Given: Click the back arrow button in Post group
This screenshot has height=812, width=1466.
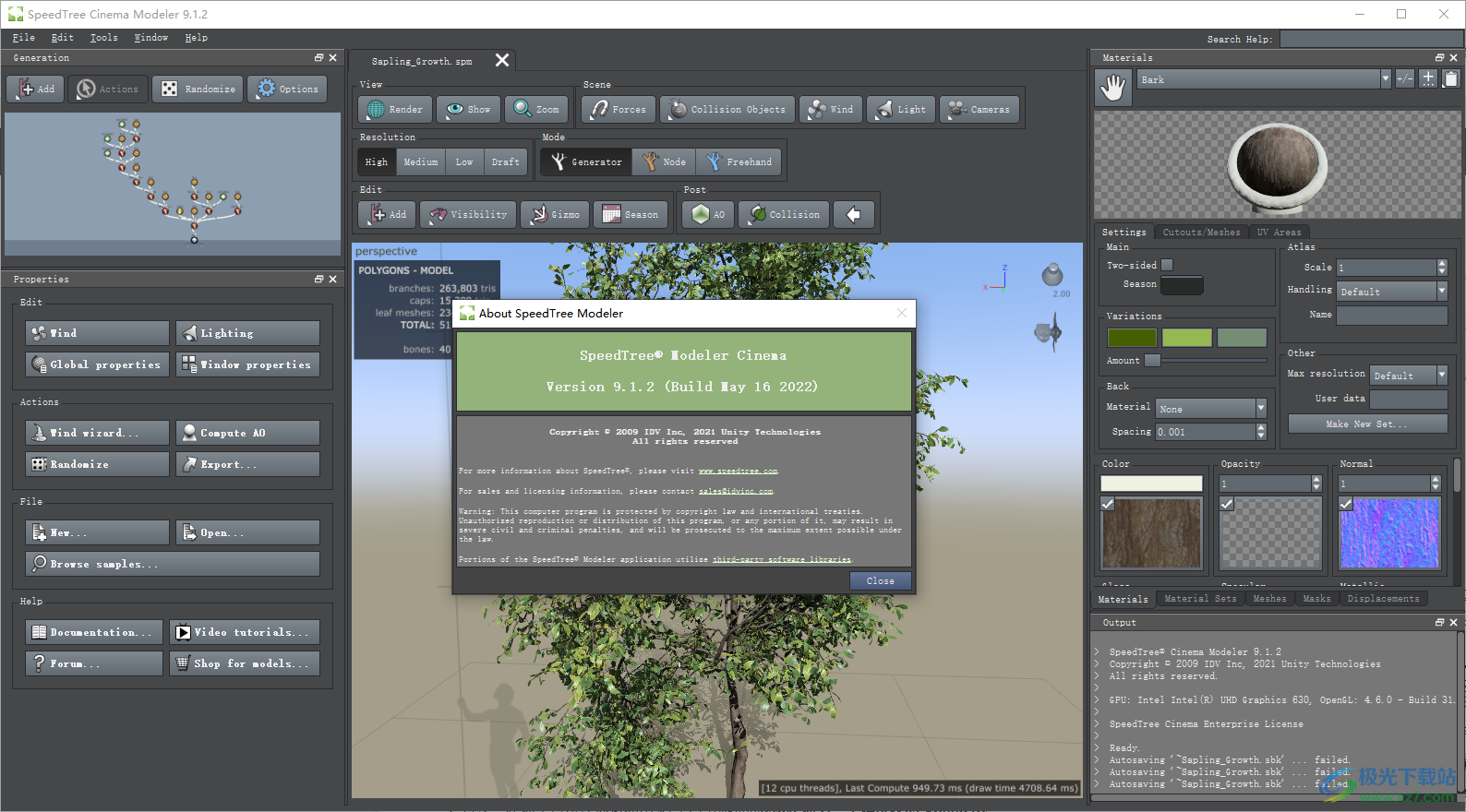Looking at the screenshot, I should [x=854, y=214].
